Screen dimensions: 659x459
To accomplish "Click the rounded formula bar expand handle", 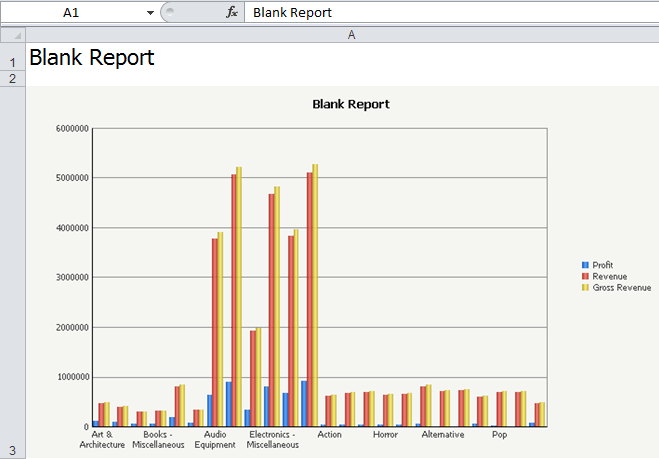I will pyautogui.click(x=170, y=12).
